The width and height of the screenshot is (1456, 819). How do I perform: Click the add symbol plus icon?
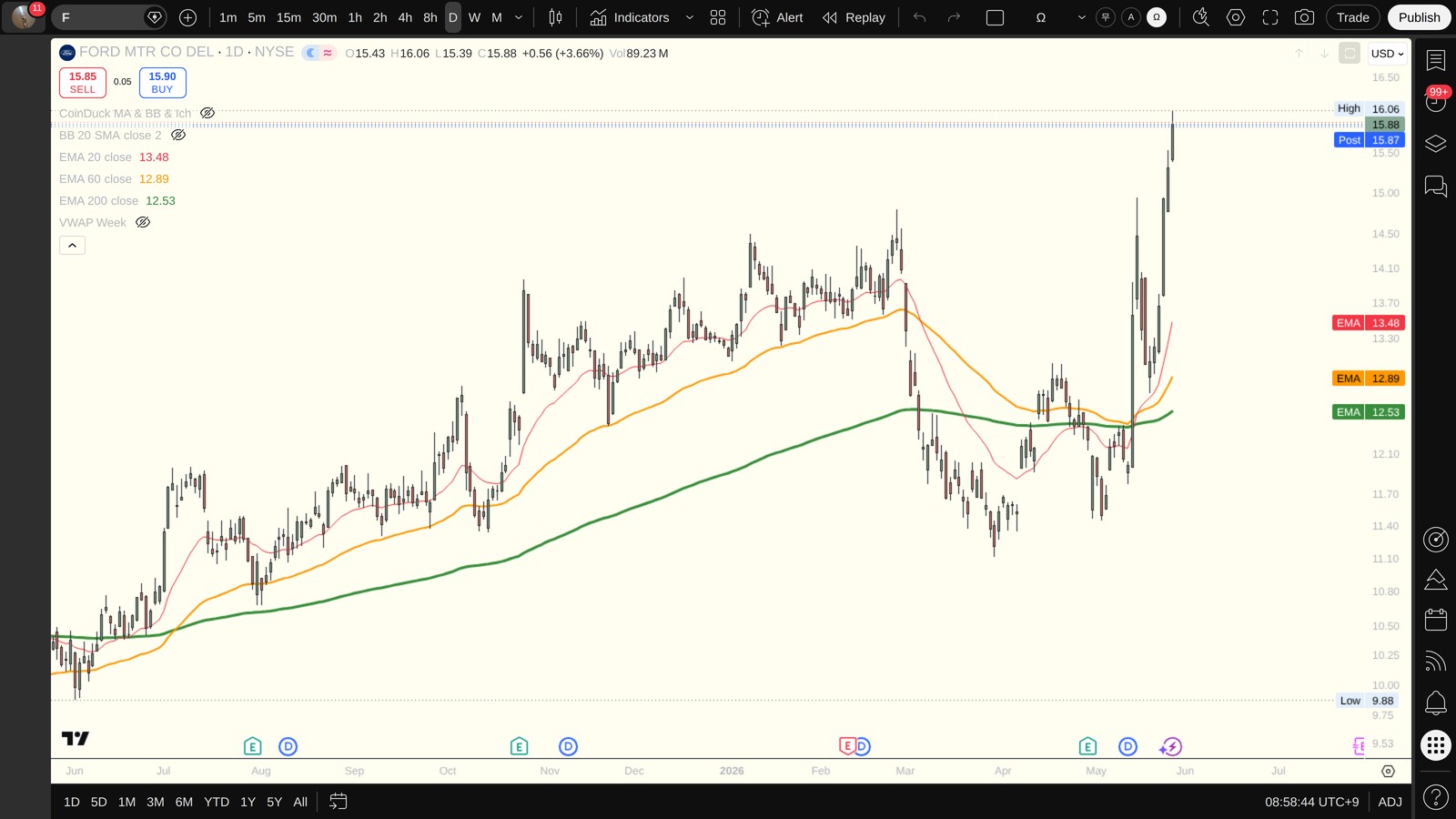(x=188, y=17)
